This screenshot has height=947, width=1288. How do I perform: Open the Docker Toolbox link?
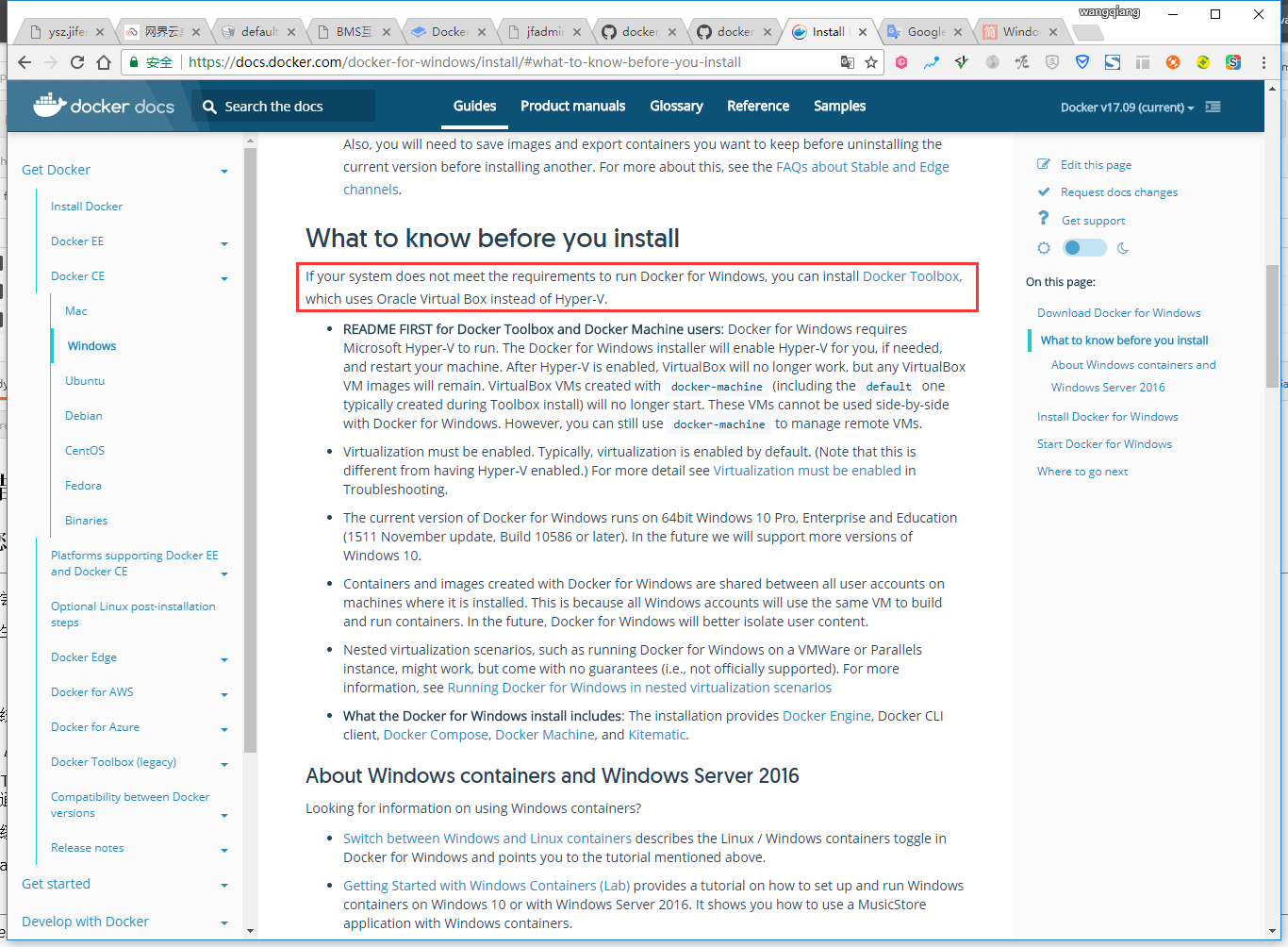point(911,276)
